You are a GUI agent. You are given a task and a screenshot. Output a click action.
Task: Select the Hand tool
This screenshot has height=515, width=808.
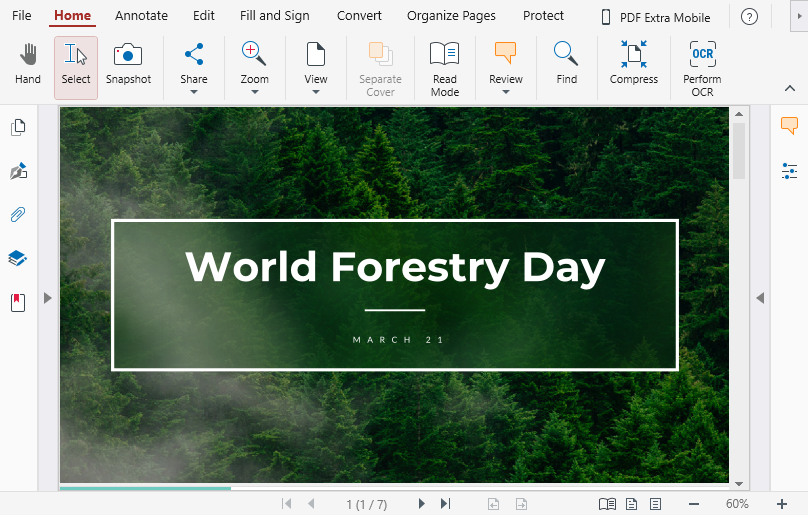click(x=28, y=65)
